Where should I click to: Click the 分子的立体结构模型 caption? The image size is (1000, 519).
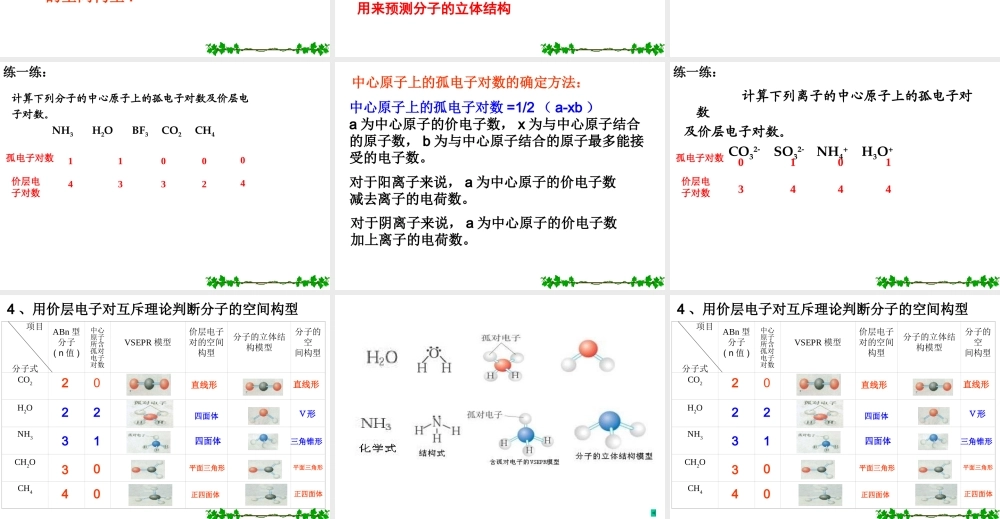point(614,457)
